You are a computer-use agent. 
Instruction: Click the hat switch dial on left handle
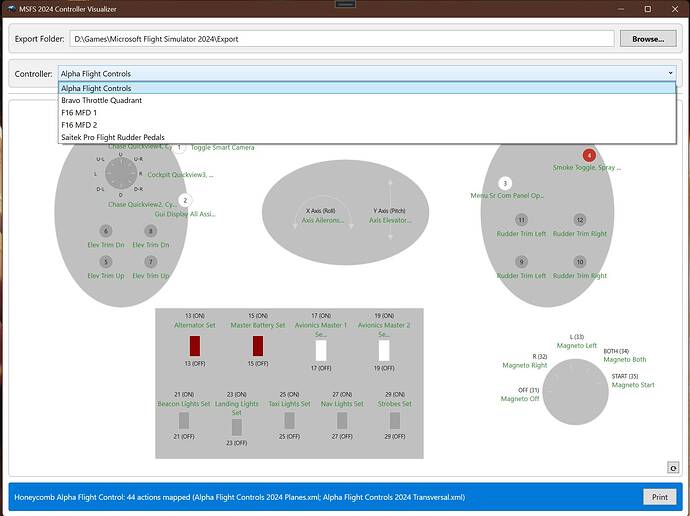coord(121,173)
